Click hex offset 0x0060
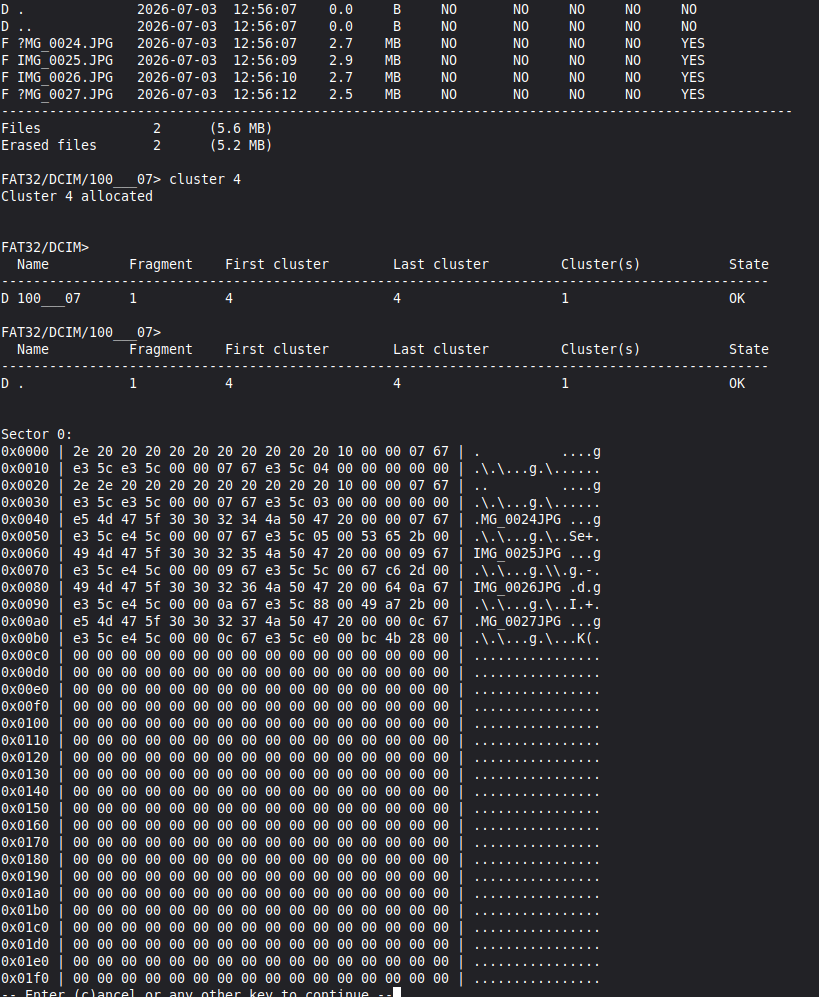The image size is (819, 997). click(x=25, y=553)
